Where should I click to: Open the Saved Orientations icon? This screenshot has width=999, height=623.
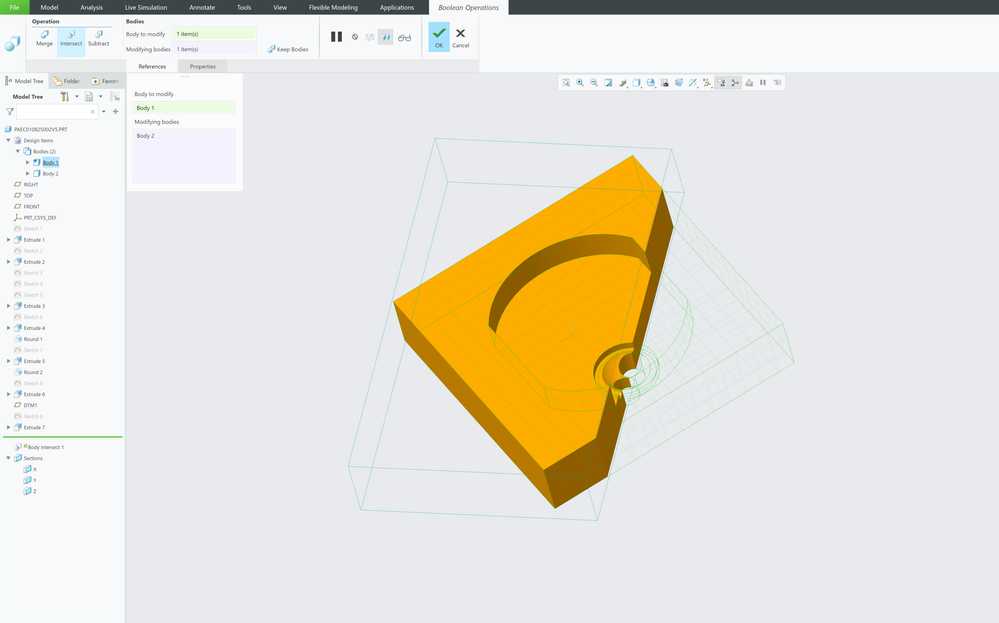point(650,83)
